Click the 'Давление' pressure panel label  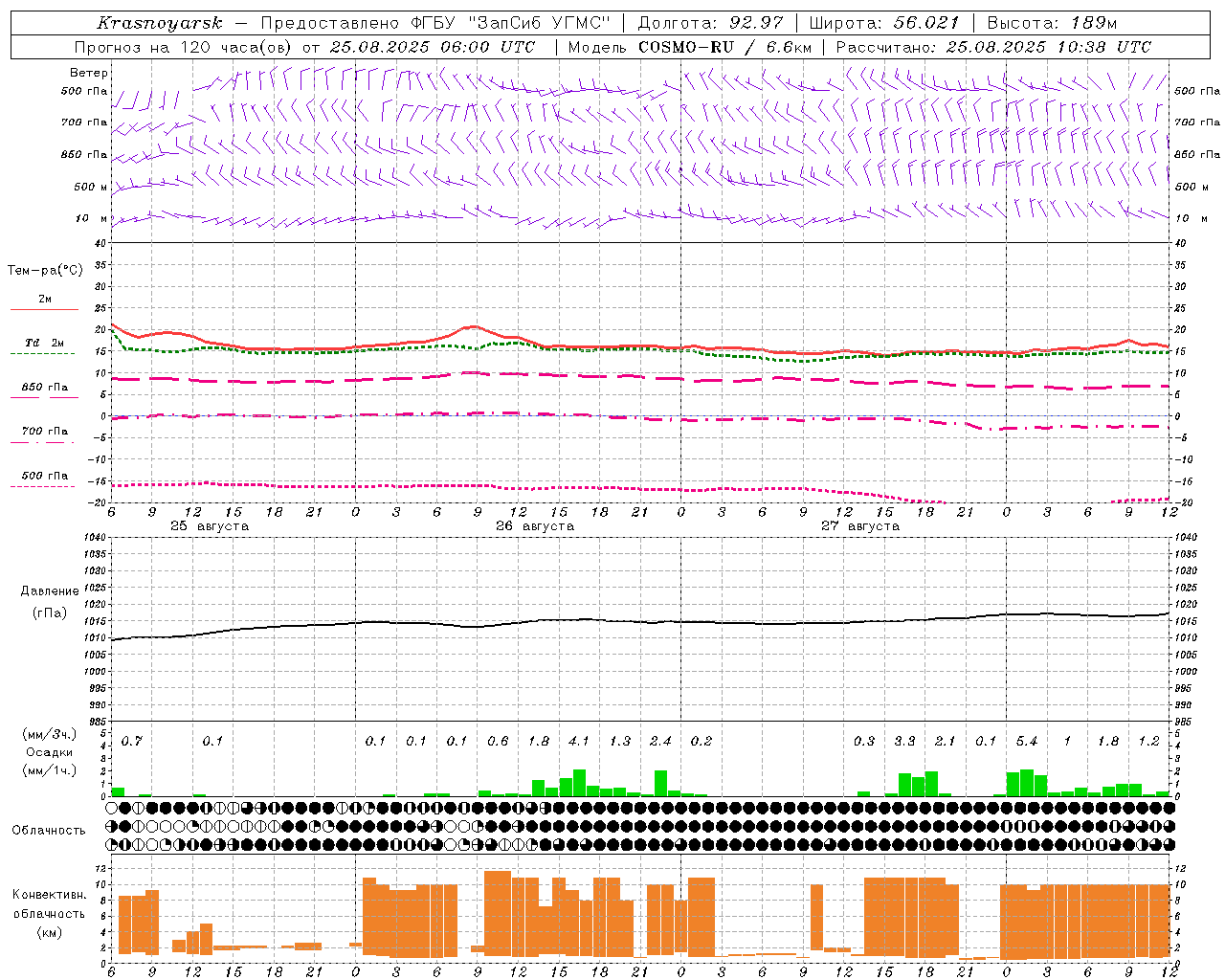pyautogui.click(x=50, y=591)
